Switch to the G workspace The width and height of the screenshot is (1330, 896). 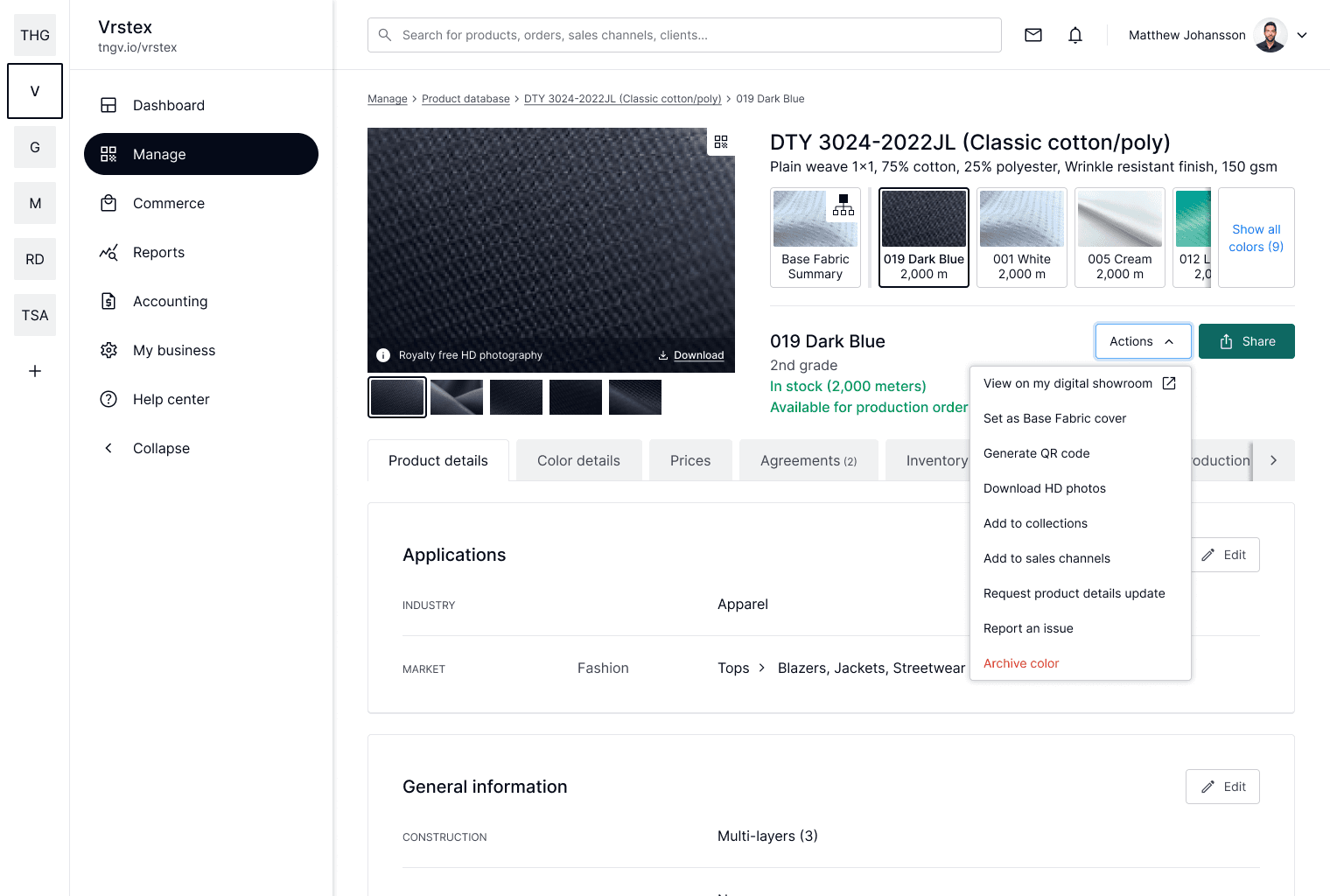tap(35, 147)
